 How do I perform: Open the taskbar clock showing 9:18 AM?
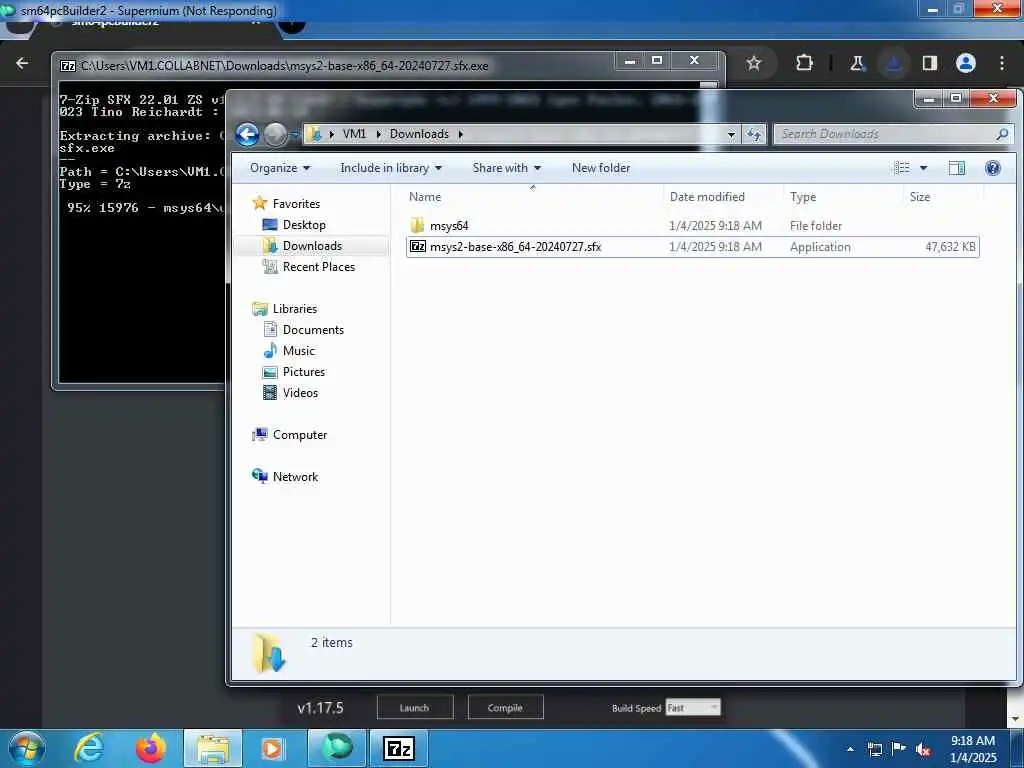click(973, 749)
